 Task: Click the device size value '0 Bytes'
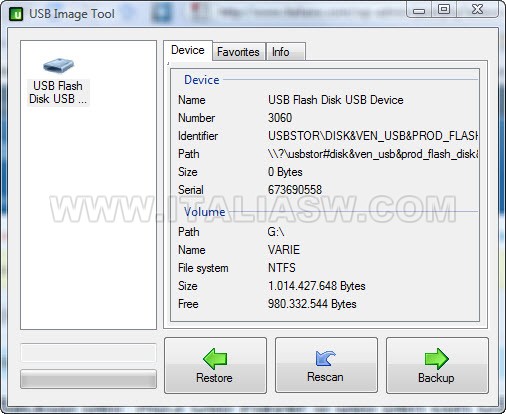click(285, 172)
